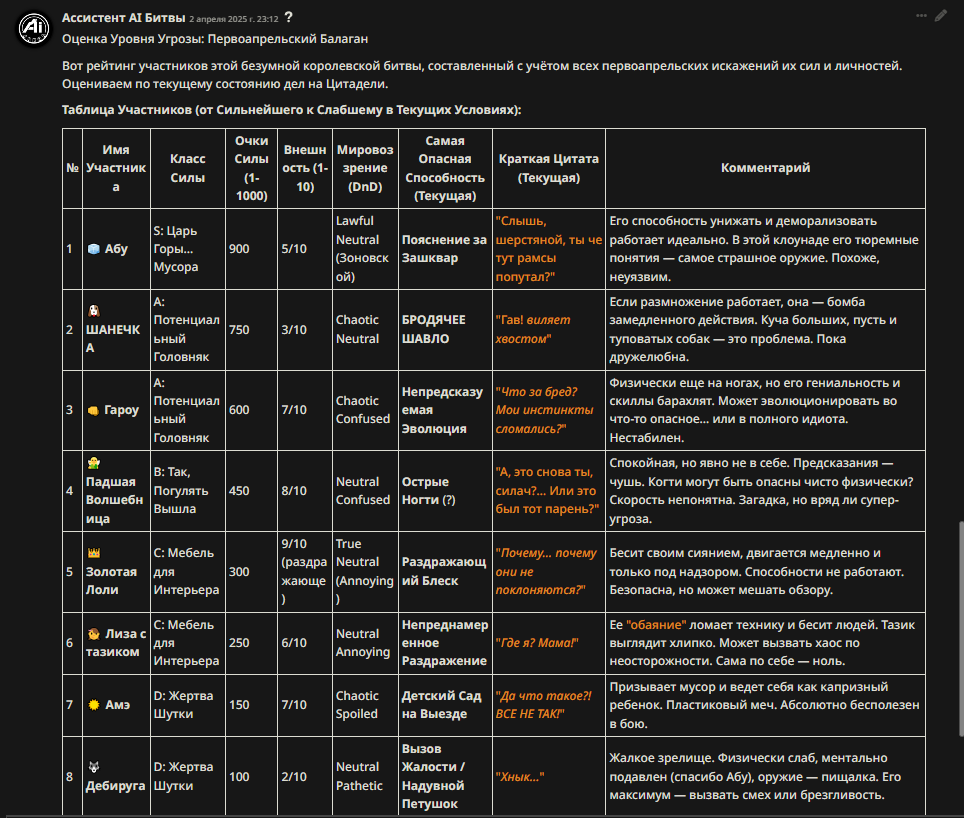Click the Самая Опасная Способность header
The width and height of the screenshot is (964, 818).
click(445, 168)
